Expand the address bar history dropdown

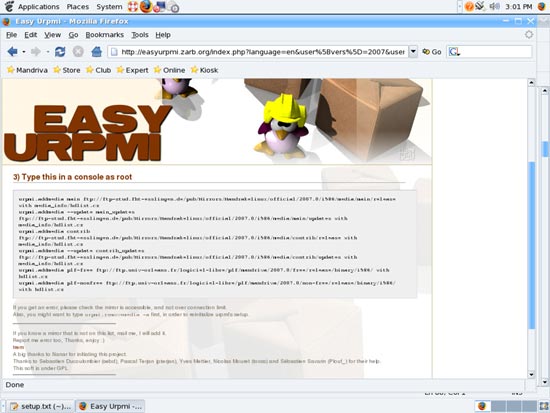[413, 52]
